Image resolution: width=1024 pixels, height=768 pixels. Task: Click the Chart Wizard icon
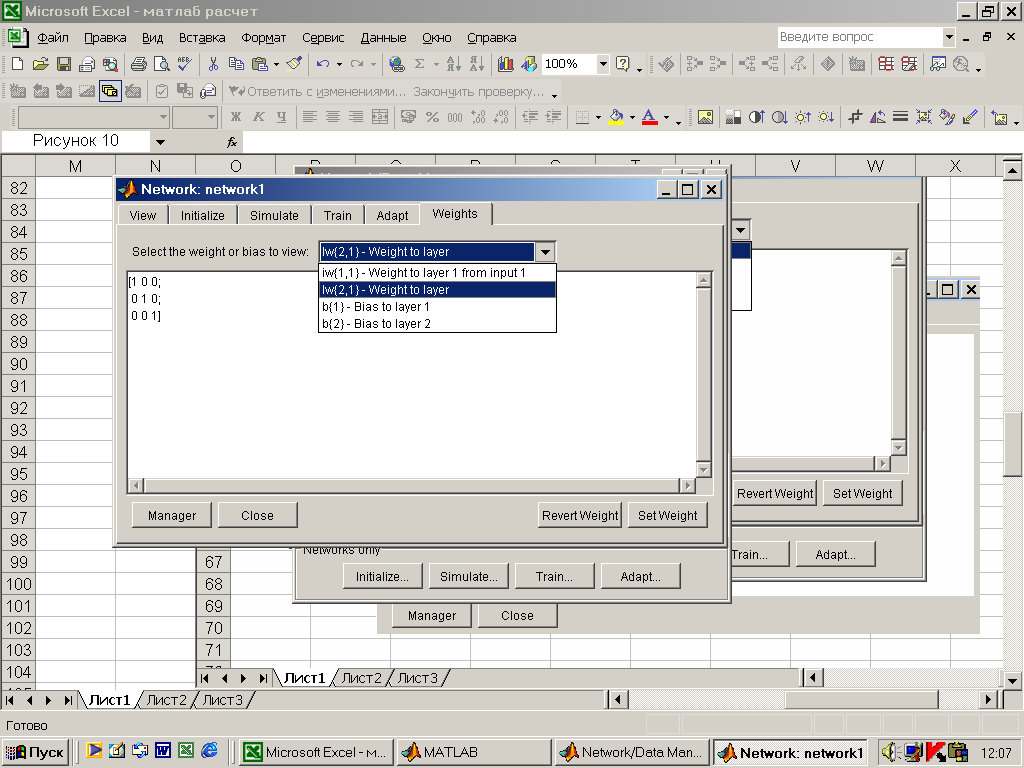(505, 63)
